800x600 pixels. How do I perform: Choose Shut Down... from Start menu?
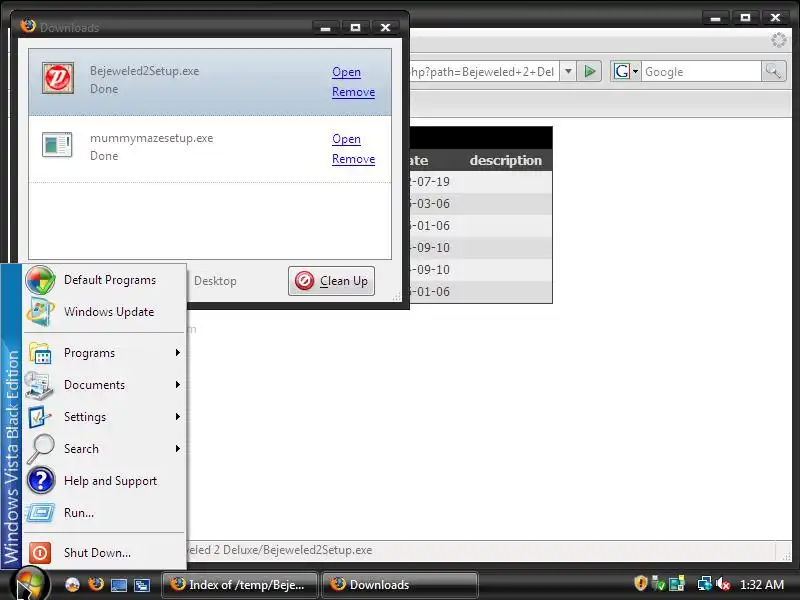pyautogui.click(x=104, y=553)
